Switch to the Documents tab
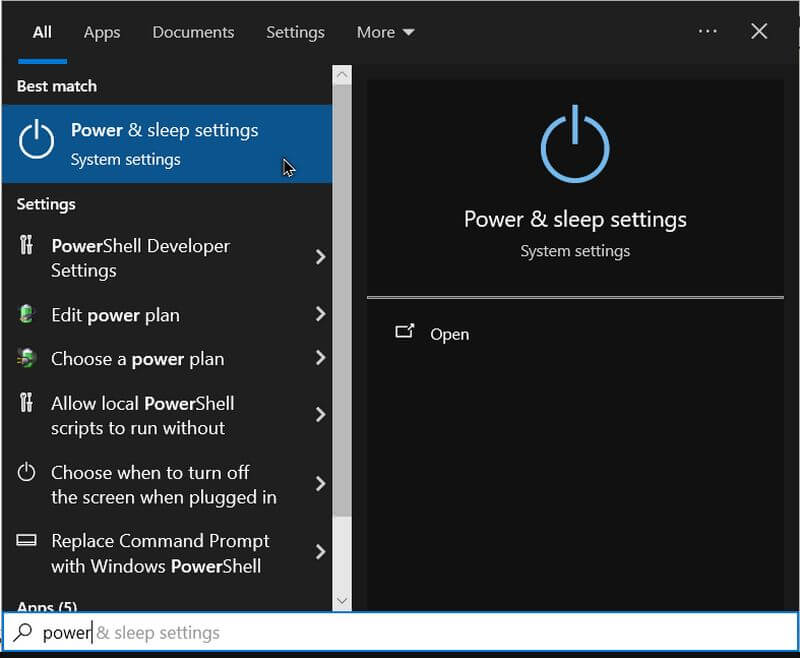The image size is (800, 658). click(193, 32)
